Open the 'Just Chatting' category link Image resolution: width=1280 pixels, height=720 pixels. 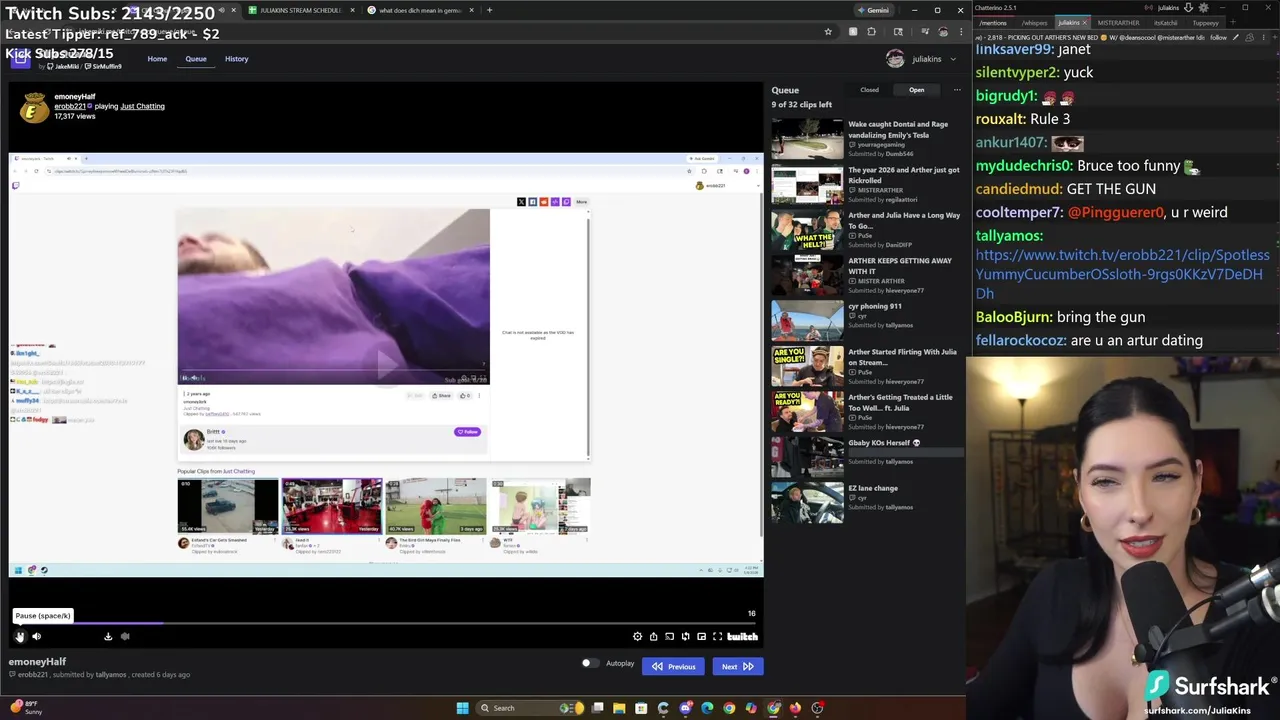pos(142,106)
